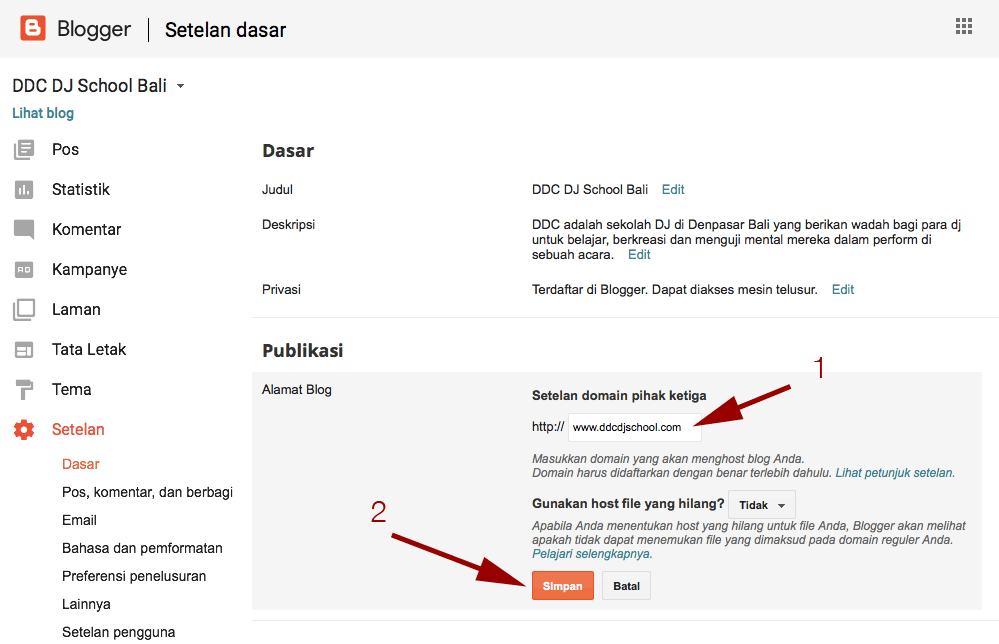999x644 pixels.
Task: Select Setelan in the sidebar
Action: pos(78,429)
